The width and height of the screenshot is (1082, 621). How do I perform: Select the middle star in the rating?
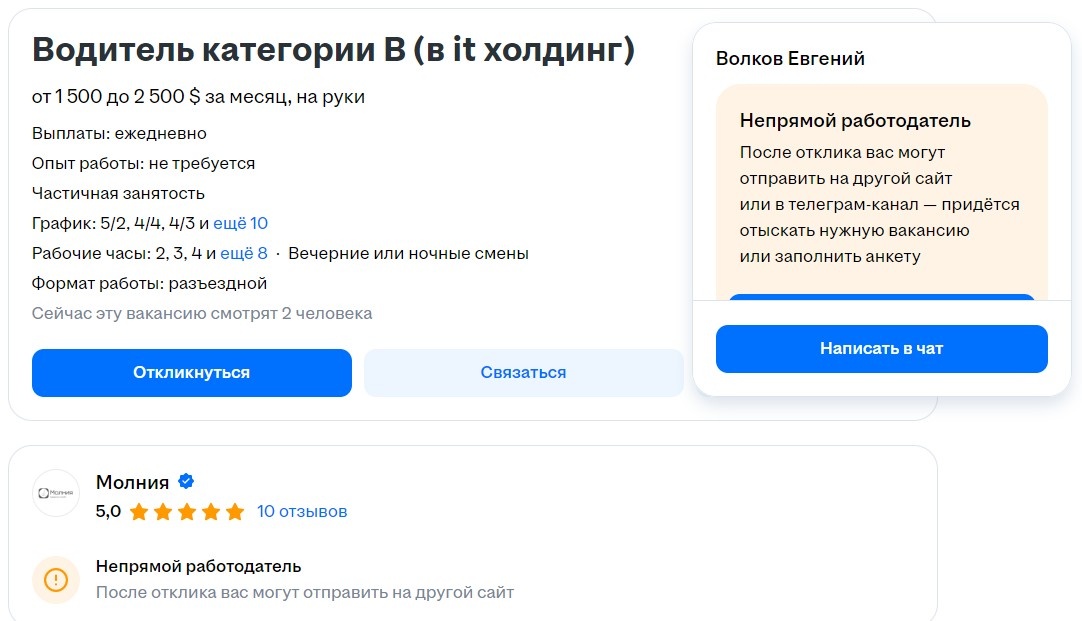184,511
